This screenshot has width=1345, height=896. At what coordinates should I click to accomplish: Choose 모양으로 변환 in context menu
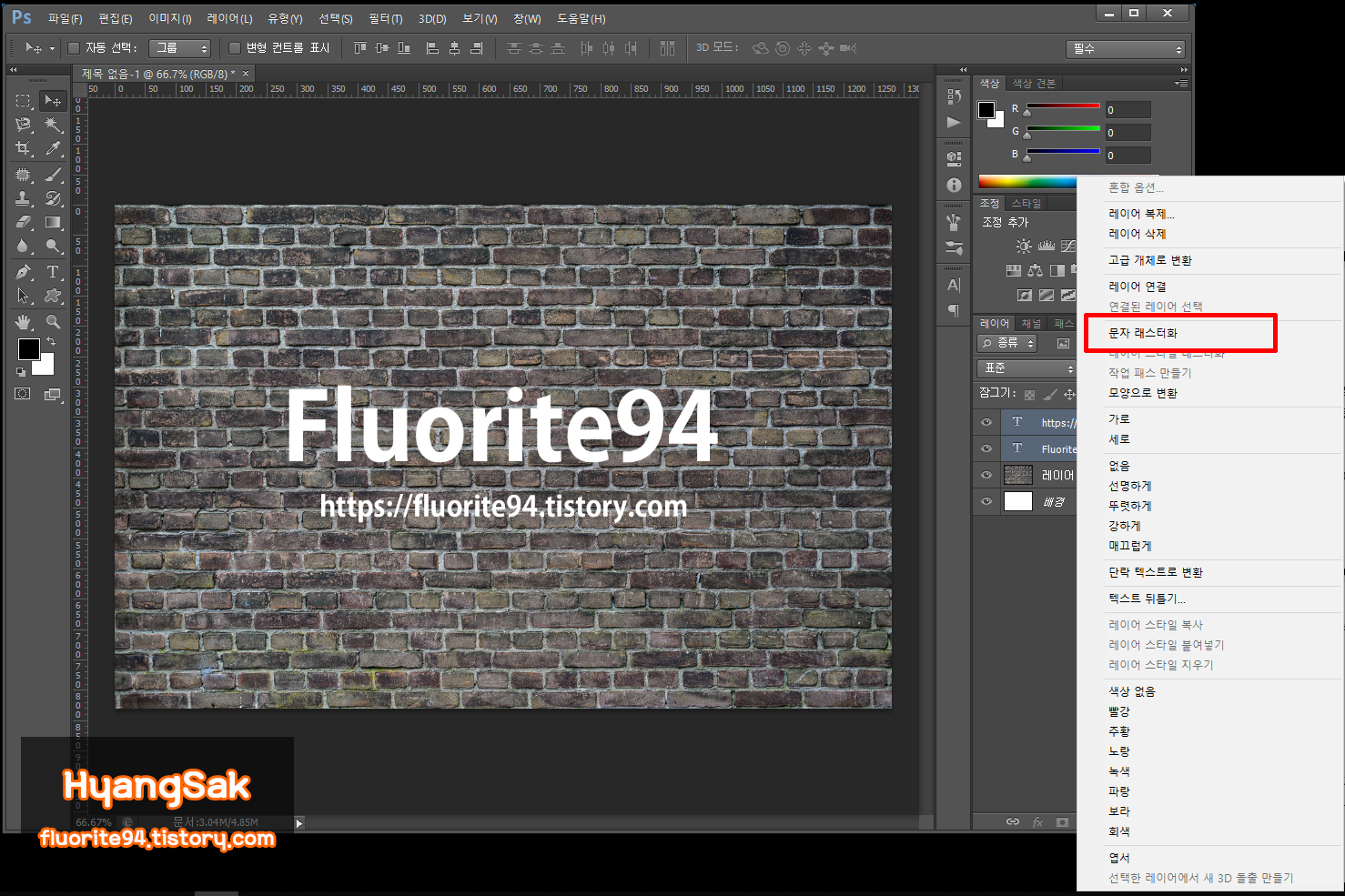1143,393
